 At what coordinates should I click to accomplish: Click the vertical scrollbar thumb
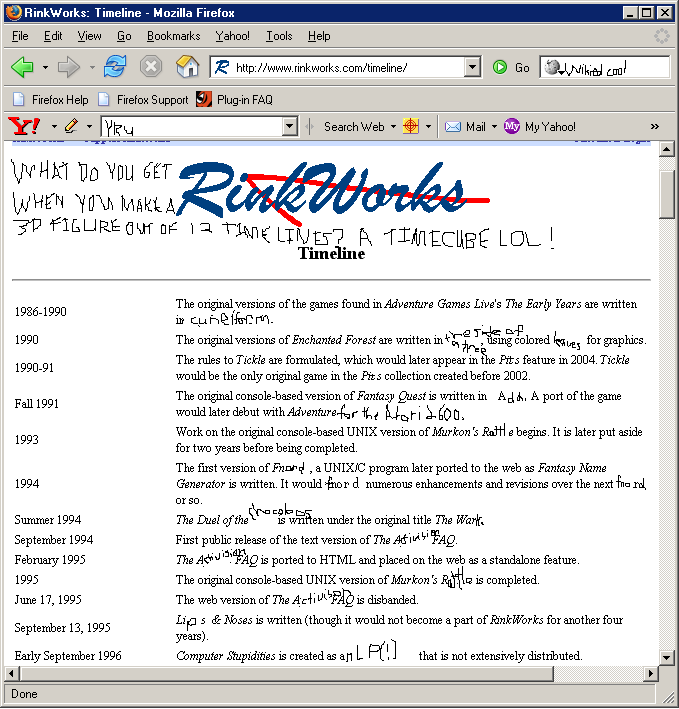pos(667,194)
